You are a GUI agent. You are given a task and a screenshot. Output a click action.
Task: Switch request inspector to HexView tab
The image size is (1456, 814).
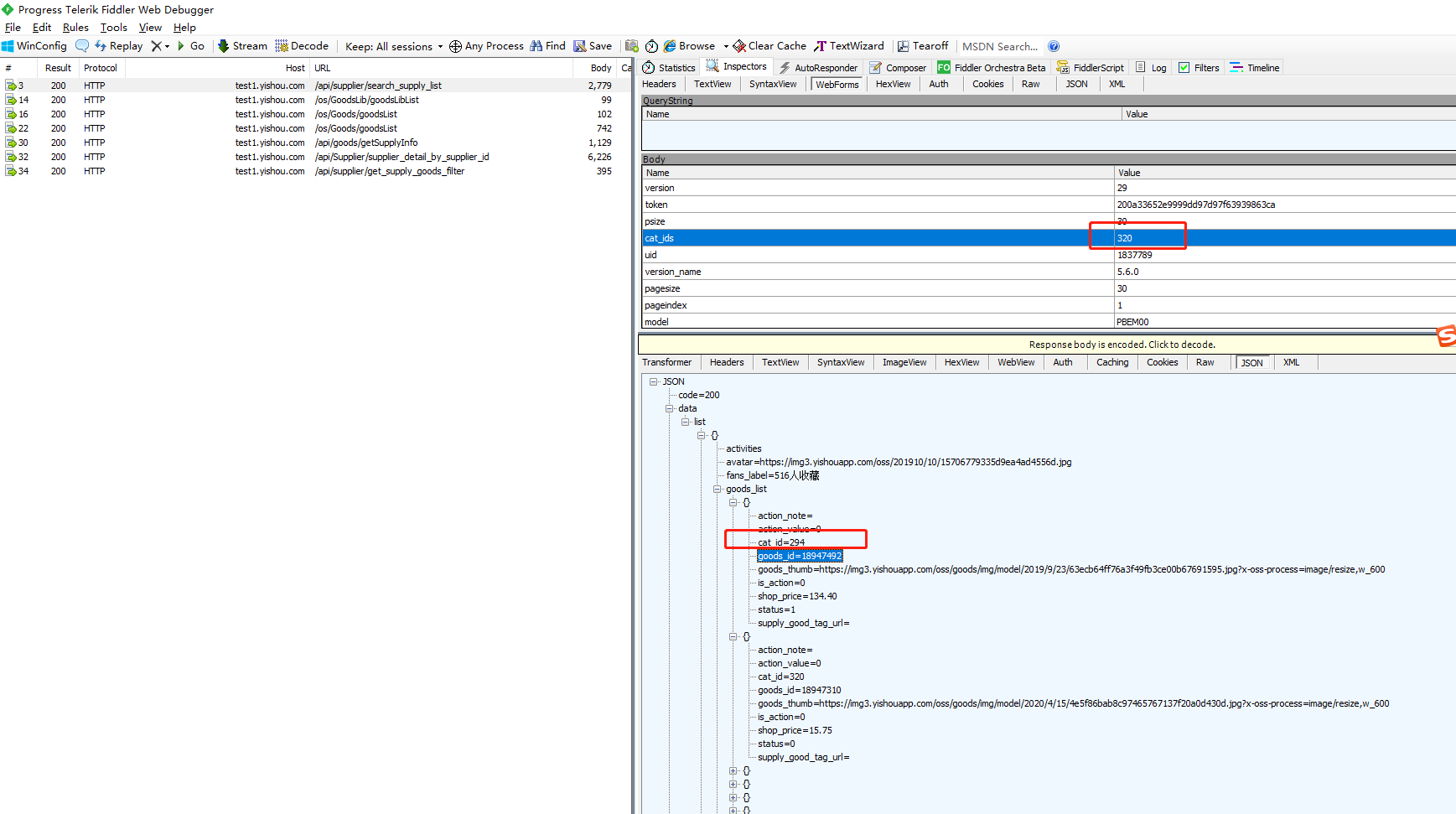893,84
